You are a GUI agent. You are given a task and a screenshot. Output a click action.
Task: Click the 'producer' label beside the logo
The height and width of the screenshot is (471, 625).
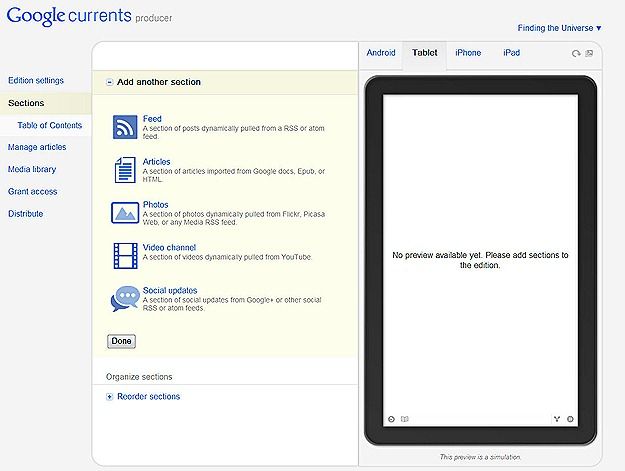154,18
